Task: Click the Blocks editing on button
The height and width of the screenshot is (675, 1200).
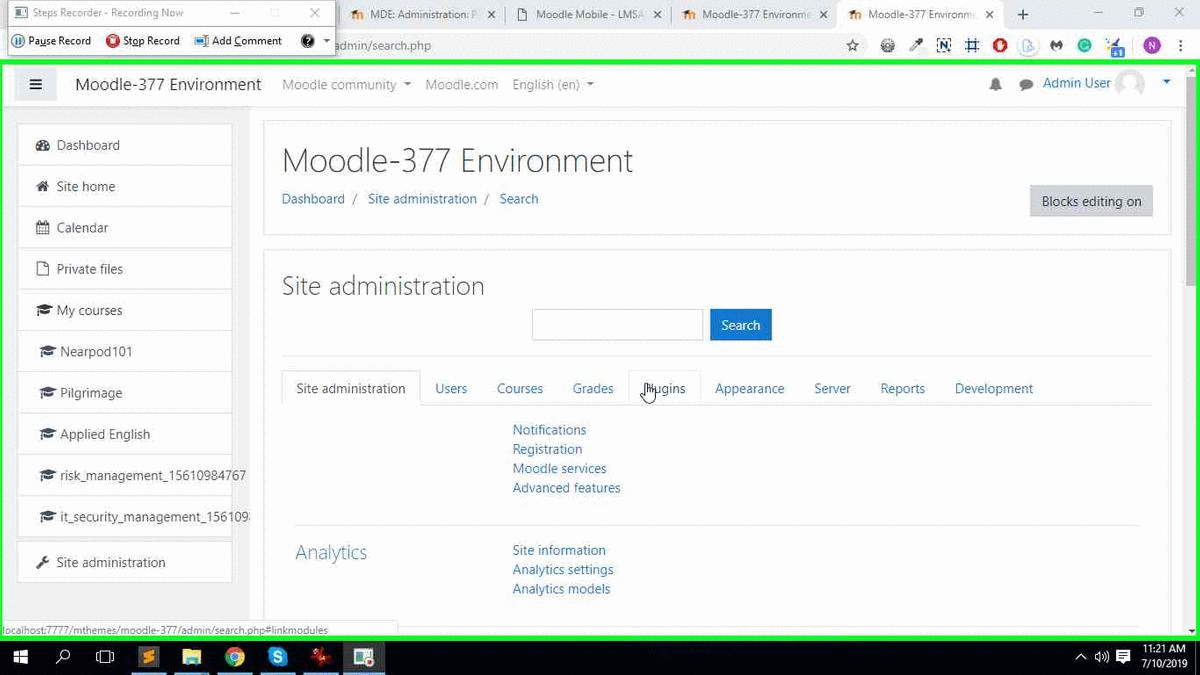Action: tap(1091, 201)
